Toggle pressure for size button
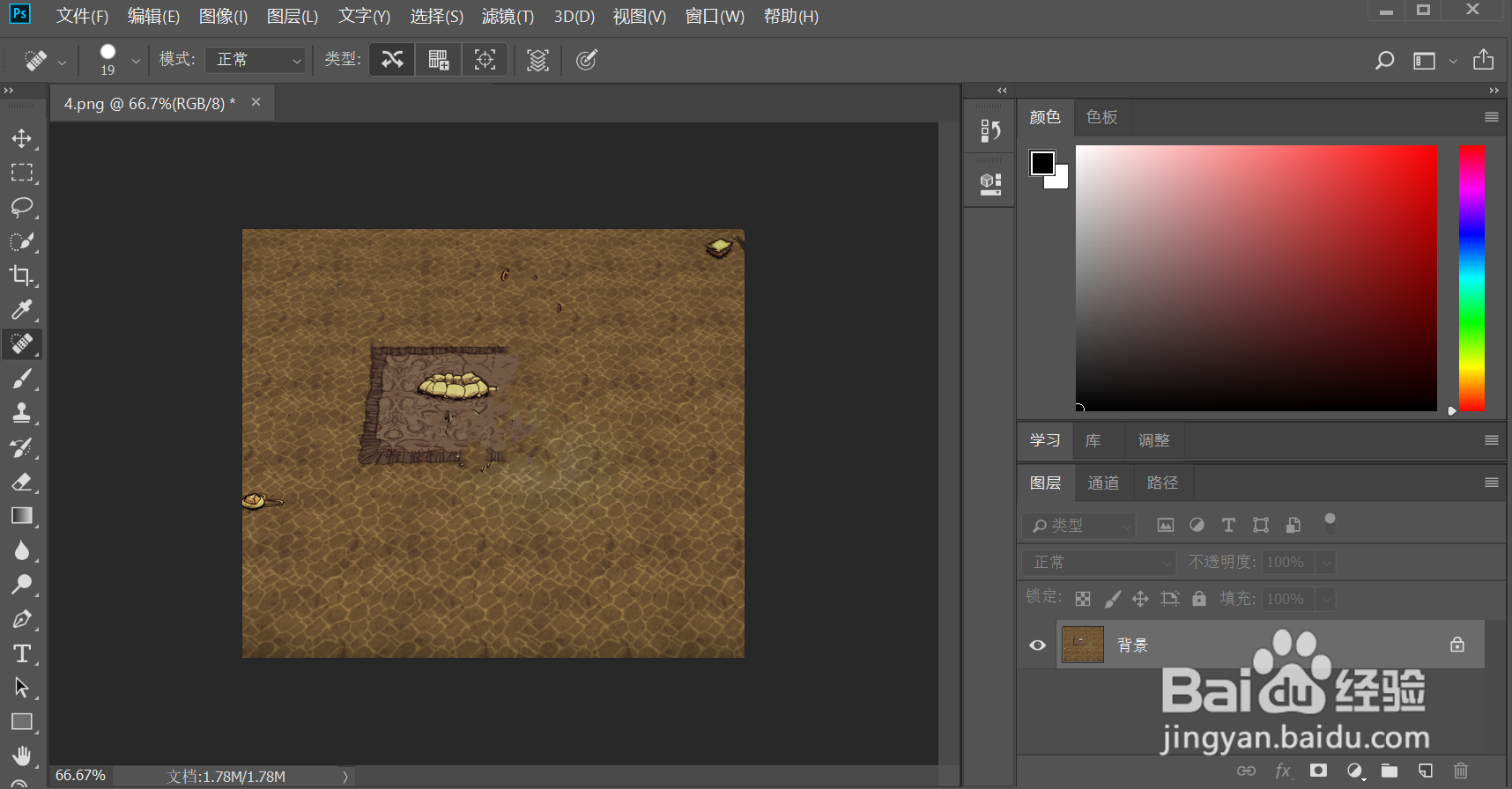Viewport: 1512px width, 789px height. click(587, 60)
